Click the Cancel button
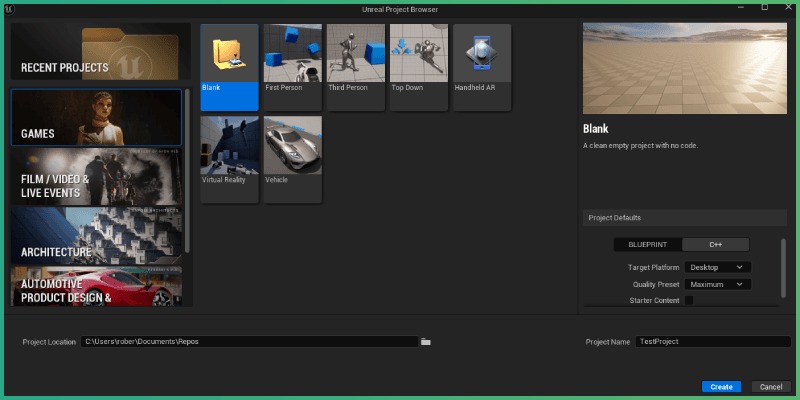800x400 pixels. (x=771, y=387)
